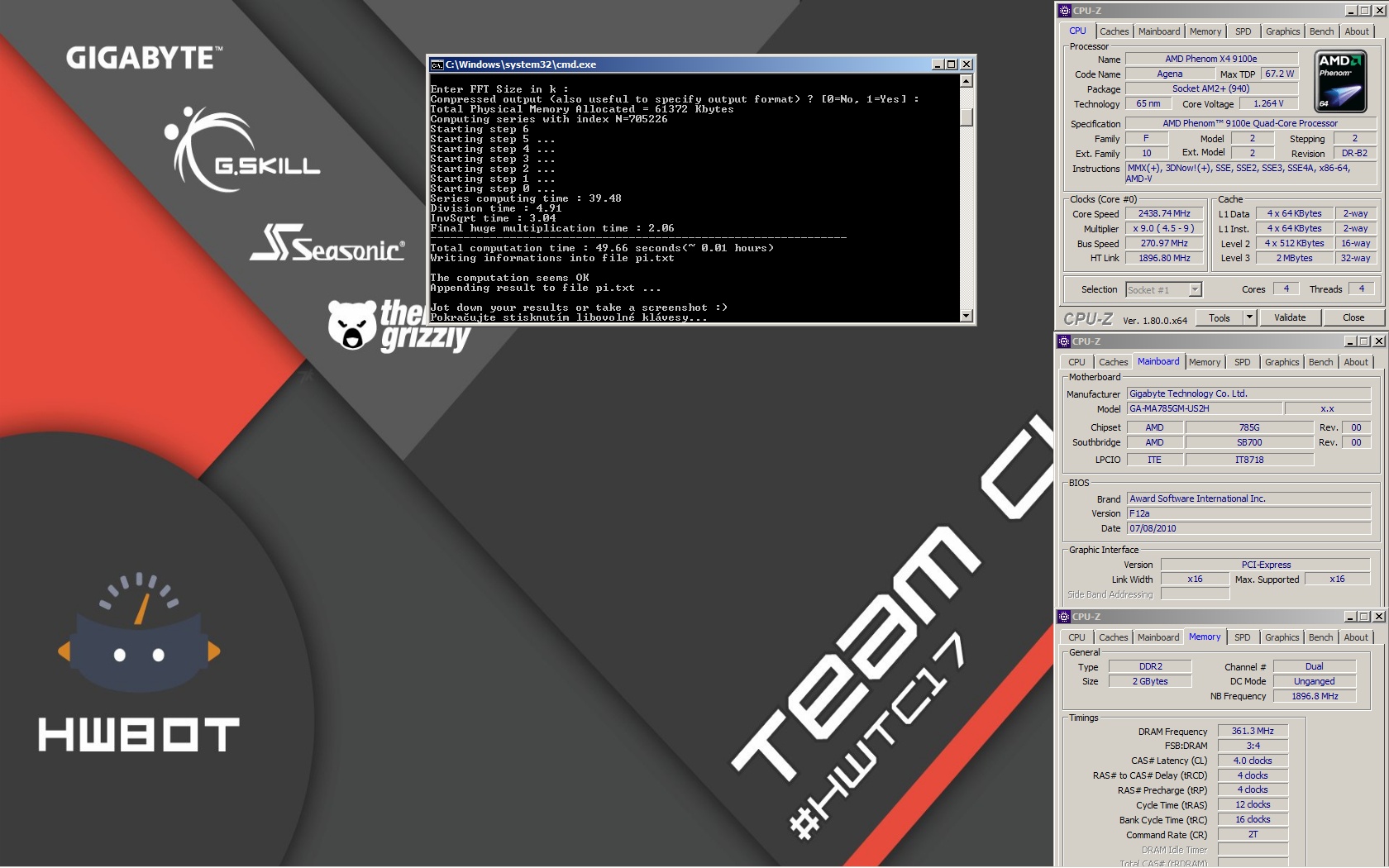Select SPD tab in Mainboard CPU-Z window
This screenshot has height=868, width=1389.
[1243, 362]
